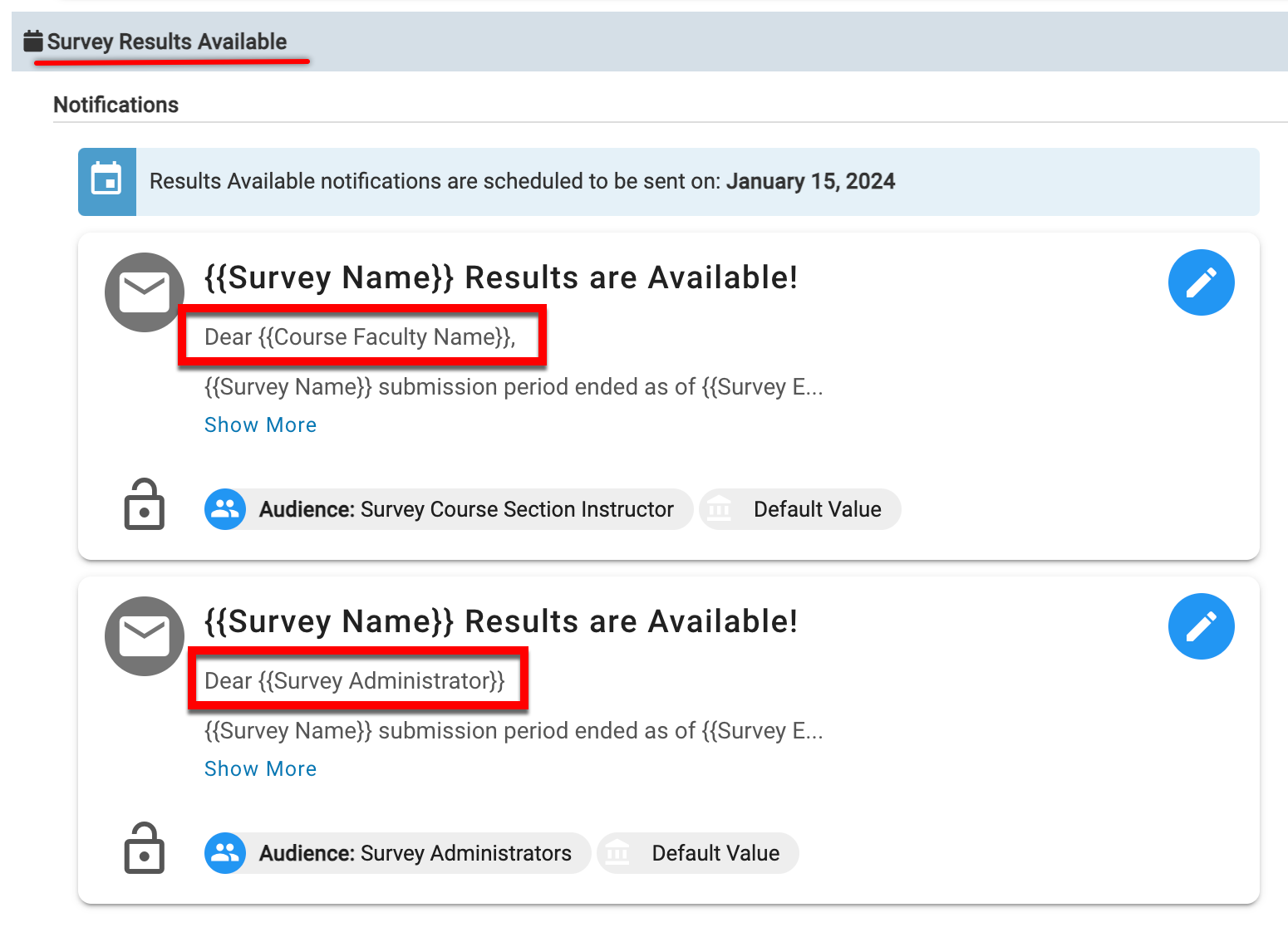Click the calendar icon in scheduled banner
This screenshot has height=942, width=1288.
click(x=107, y=182)
